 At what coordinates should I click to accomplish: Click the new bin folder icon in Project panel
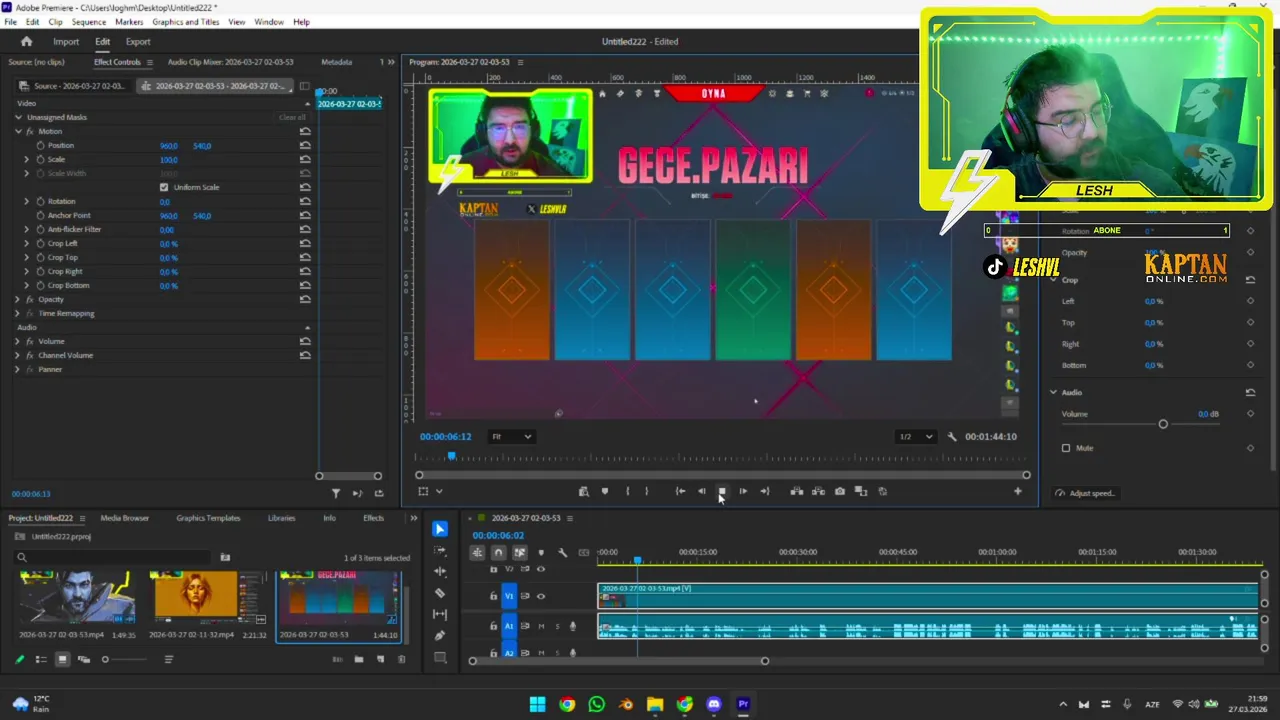point(359,659)
